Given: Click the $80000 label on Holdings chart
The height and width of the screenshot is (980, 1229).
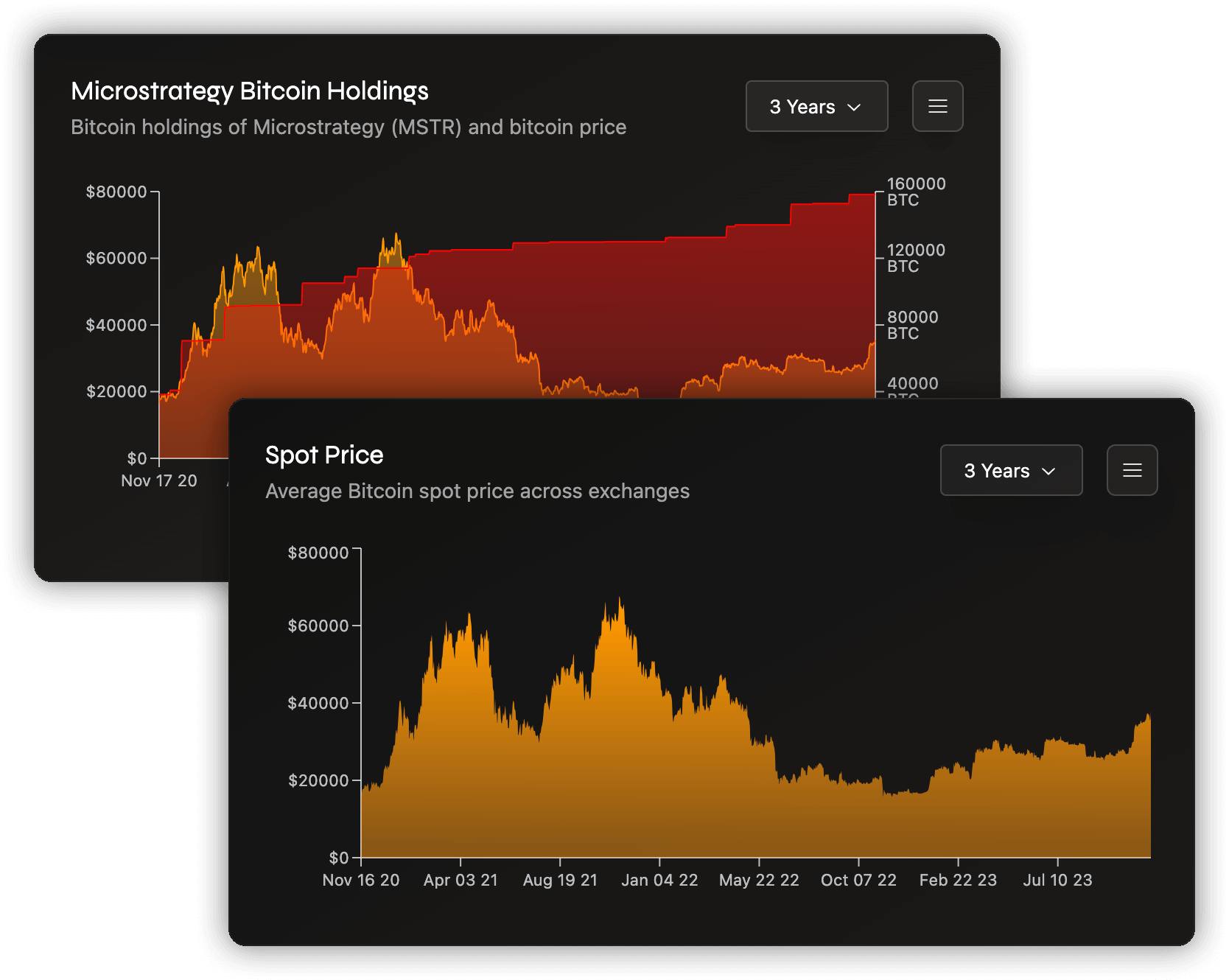Looking at the screenshot, I should 116,192.
